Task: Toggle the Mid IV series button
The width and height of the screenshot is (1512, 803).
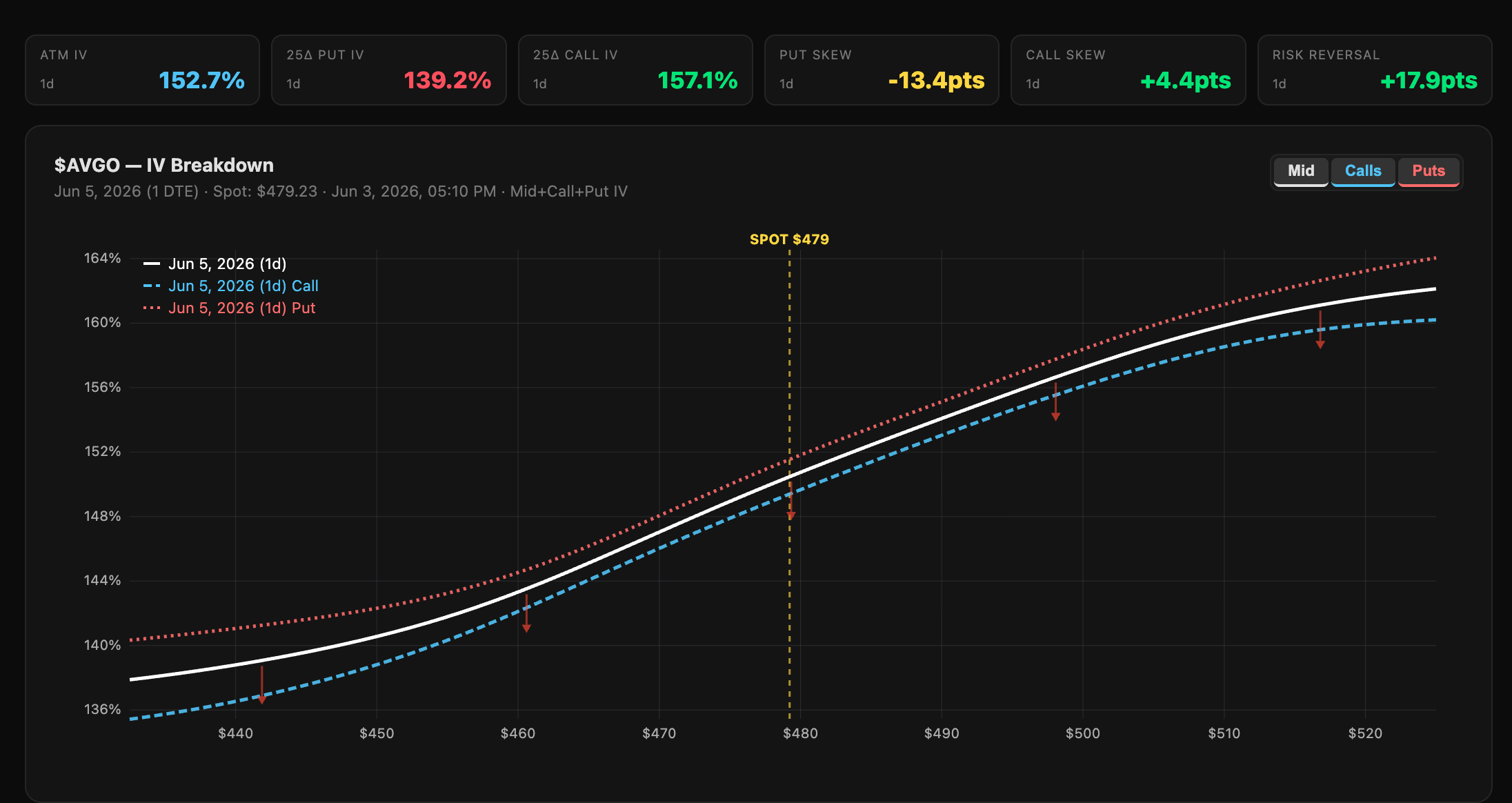Action: (x=1301, y=171)
